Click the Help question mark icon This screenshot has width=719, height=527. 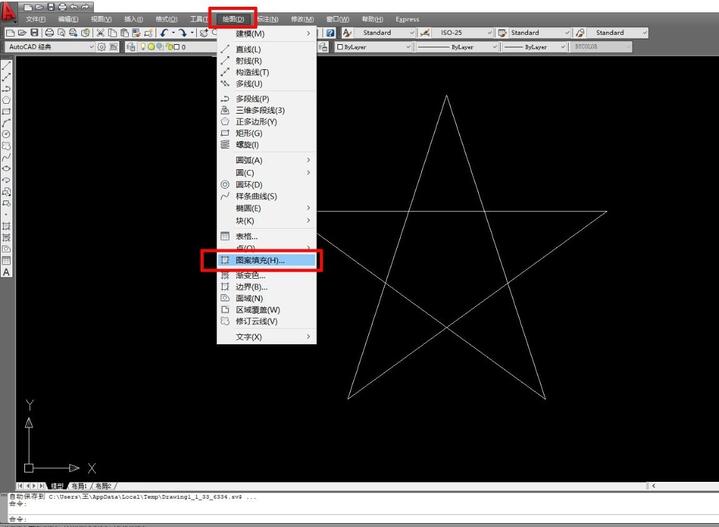point(331,33)
